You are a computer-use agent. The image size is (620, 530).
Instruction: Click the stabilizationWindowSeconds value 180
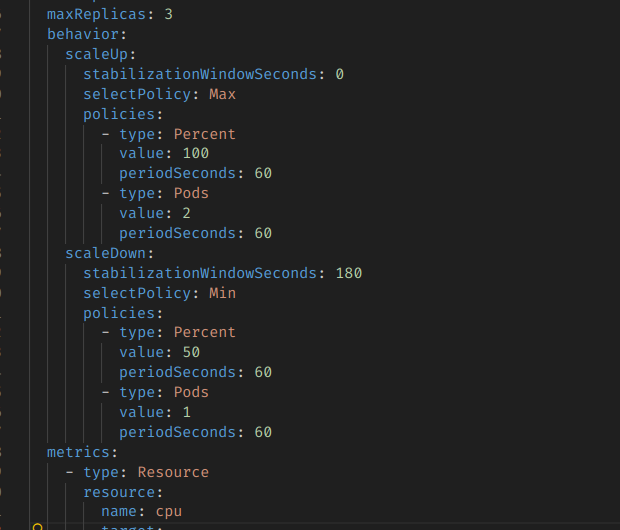click(x=348, y=273)
